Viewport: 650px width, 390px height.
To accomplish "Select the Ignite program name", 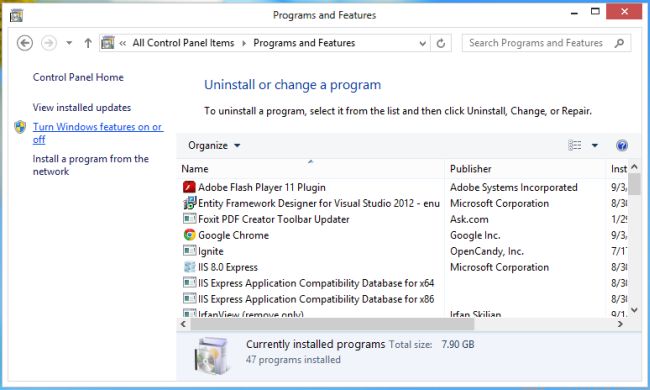I will click(211, 251).
